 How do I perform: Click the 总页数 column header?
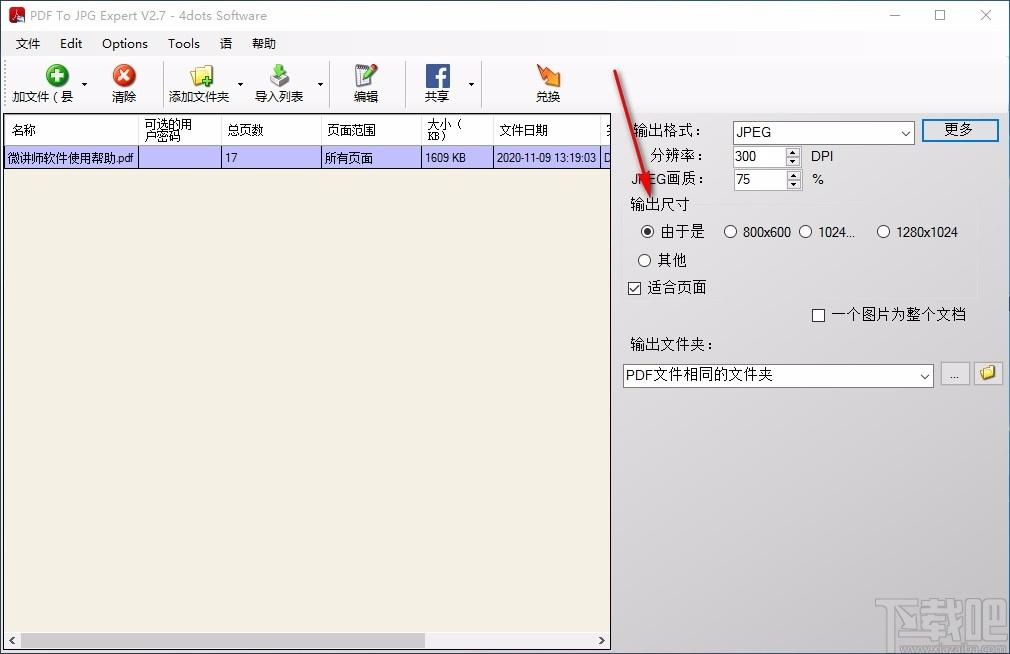271,130
